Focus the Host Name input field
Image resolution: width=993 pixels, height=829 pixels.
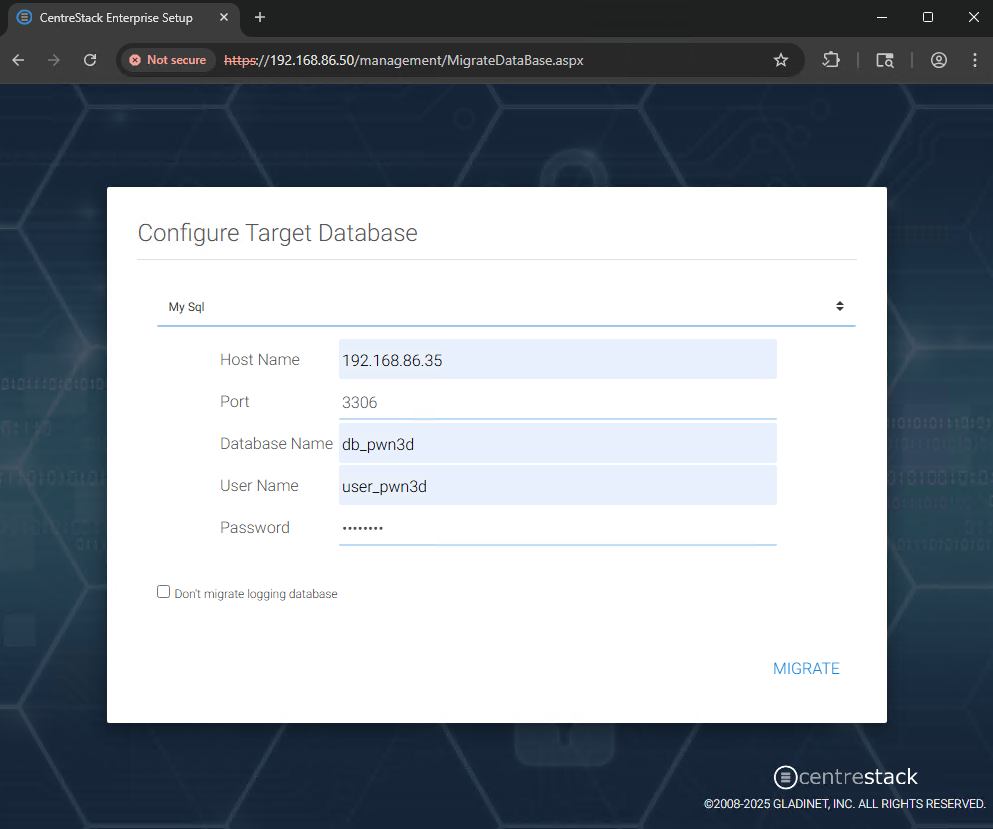558,360
